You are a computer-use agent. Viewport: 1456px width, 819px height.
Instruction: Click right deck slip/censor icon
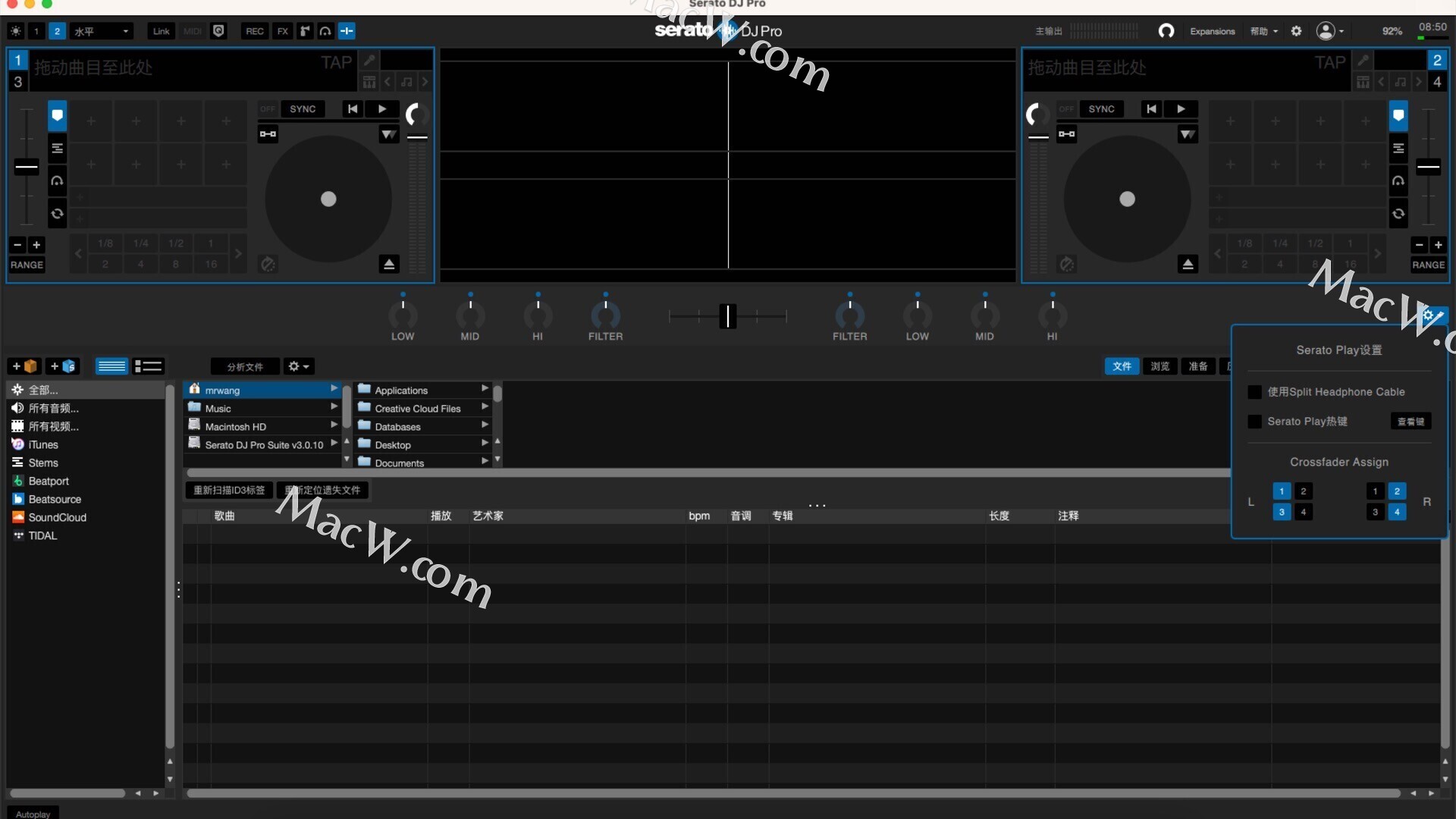click(x=1067, y=264)
